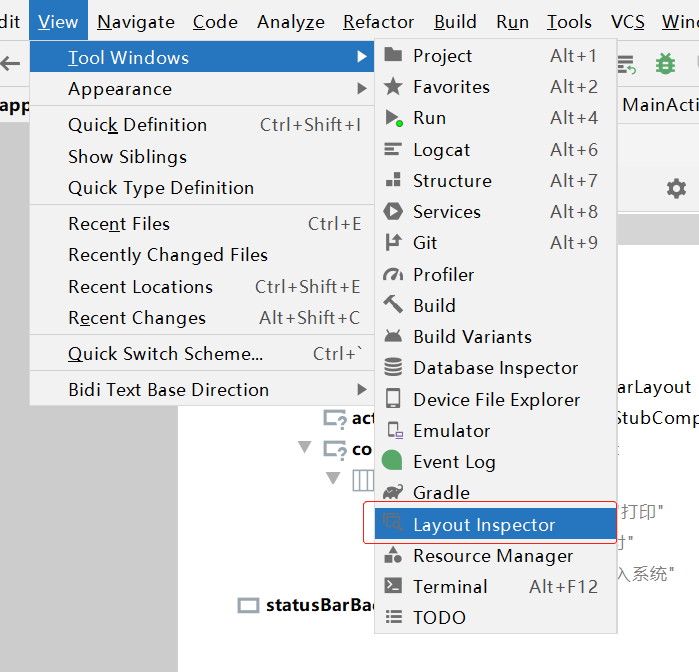The height and width of the screenshot is (672, 699).
Task: Open the Profiler tool window
Action: [x=495, y=275]
